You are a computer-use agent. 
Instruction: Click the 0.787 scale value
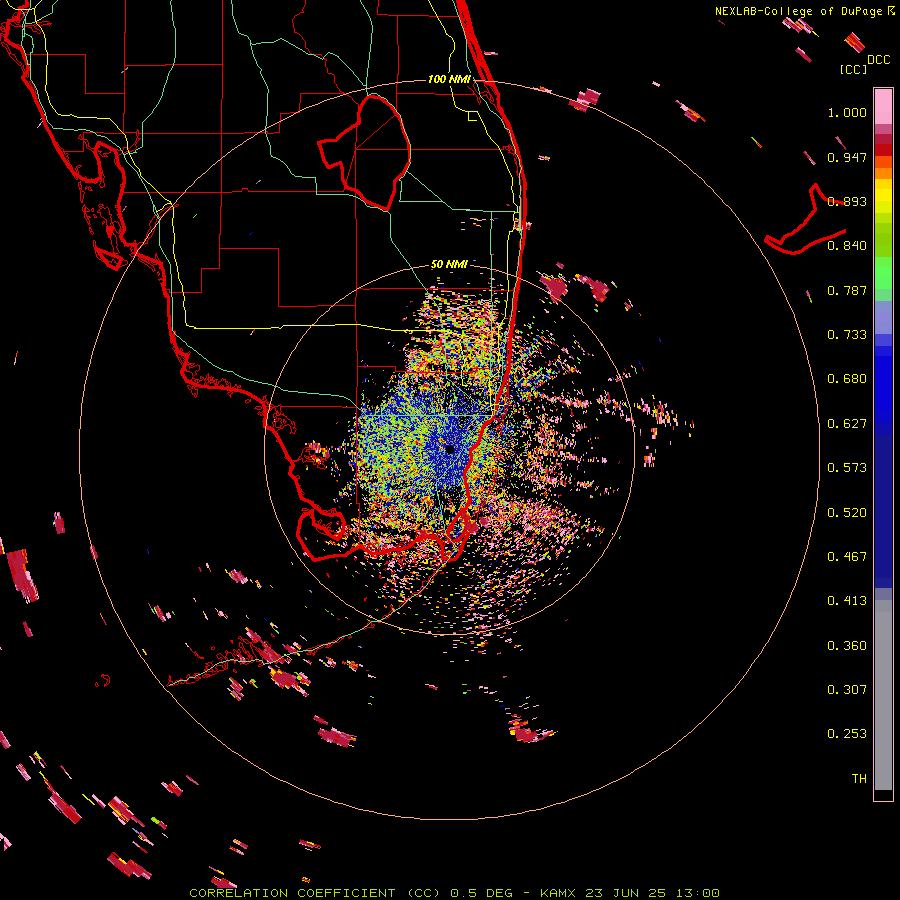(847, 290)
